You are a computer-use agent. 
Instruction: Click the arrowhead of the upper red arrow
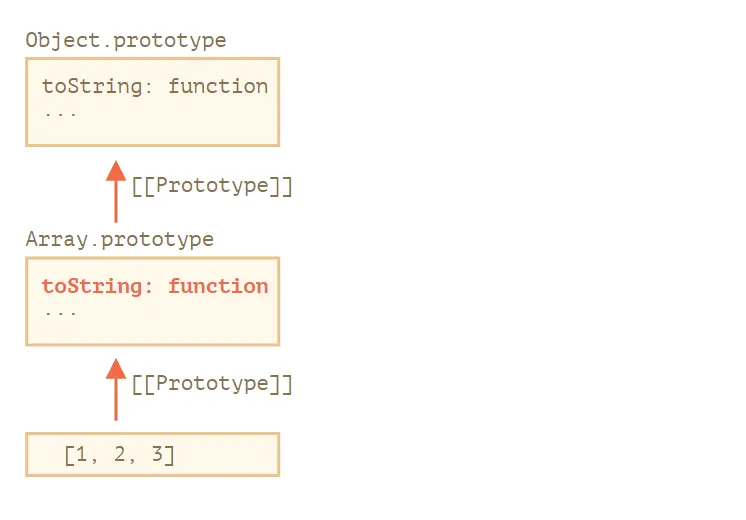(x=116, y=170)
